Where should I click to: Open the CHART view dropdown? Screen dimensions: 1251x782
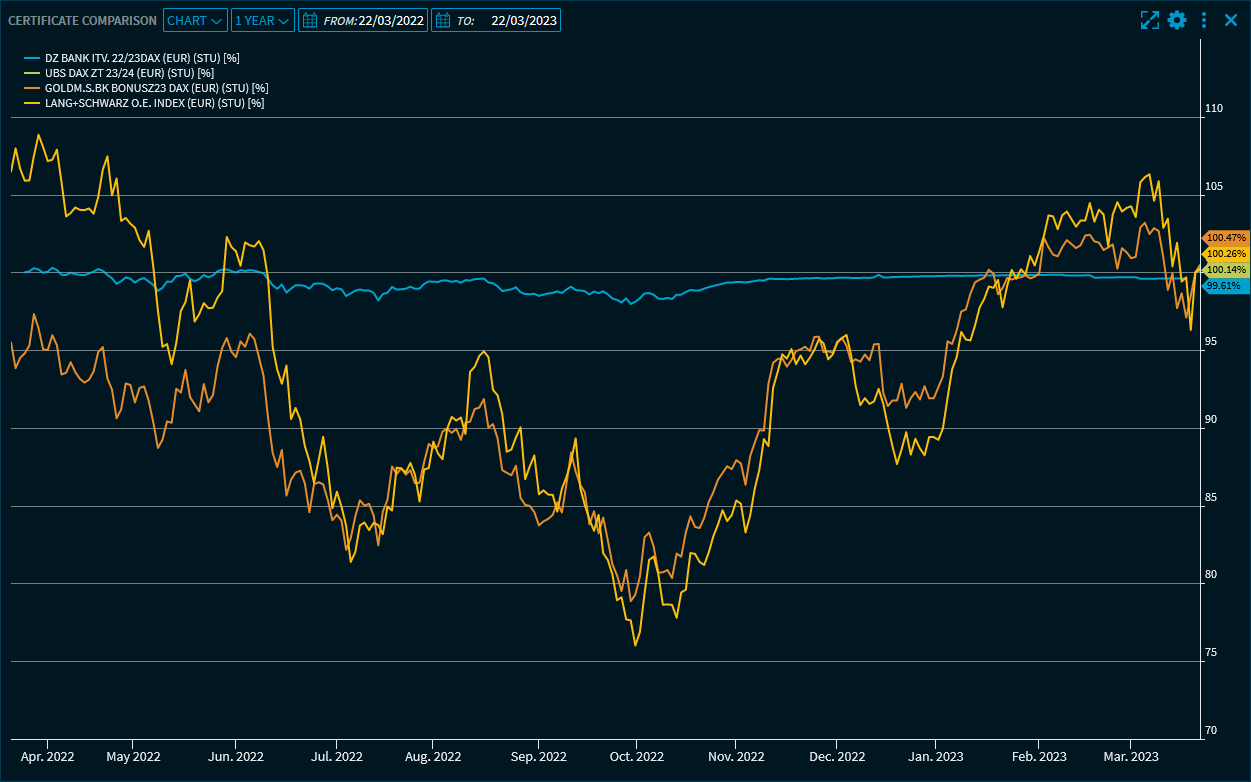tap(194, 20)
